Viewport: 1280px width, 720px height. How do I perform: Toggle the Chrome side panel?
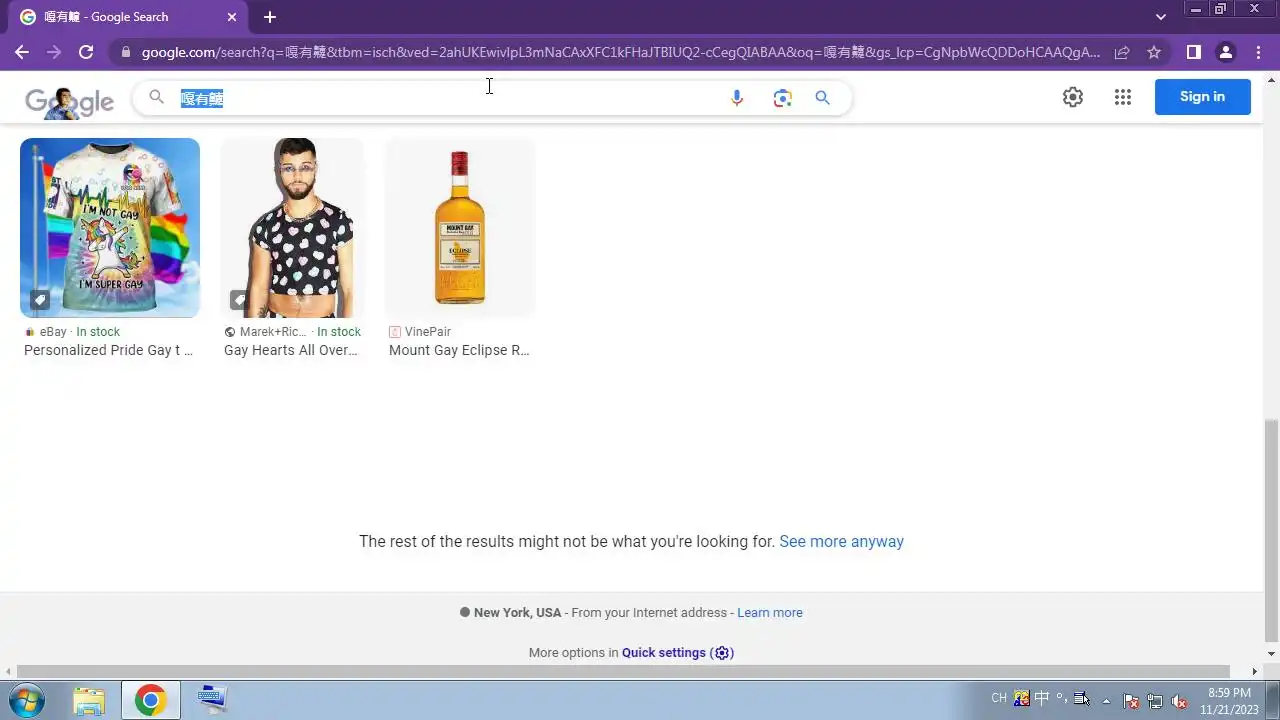pos(1193,52)
